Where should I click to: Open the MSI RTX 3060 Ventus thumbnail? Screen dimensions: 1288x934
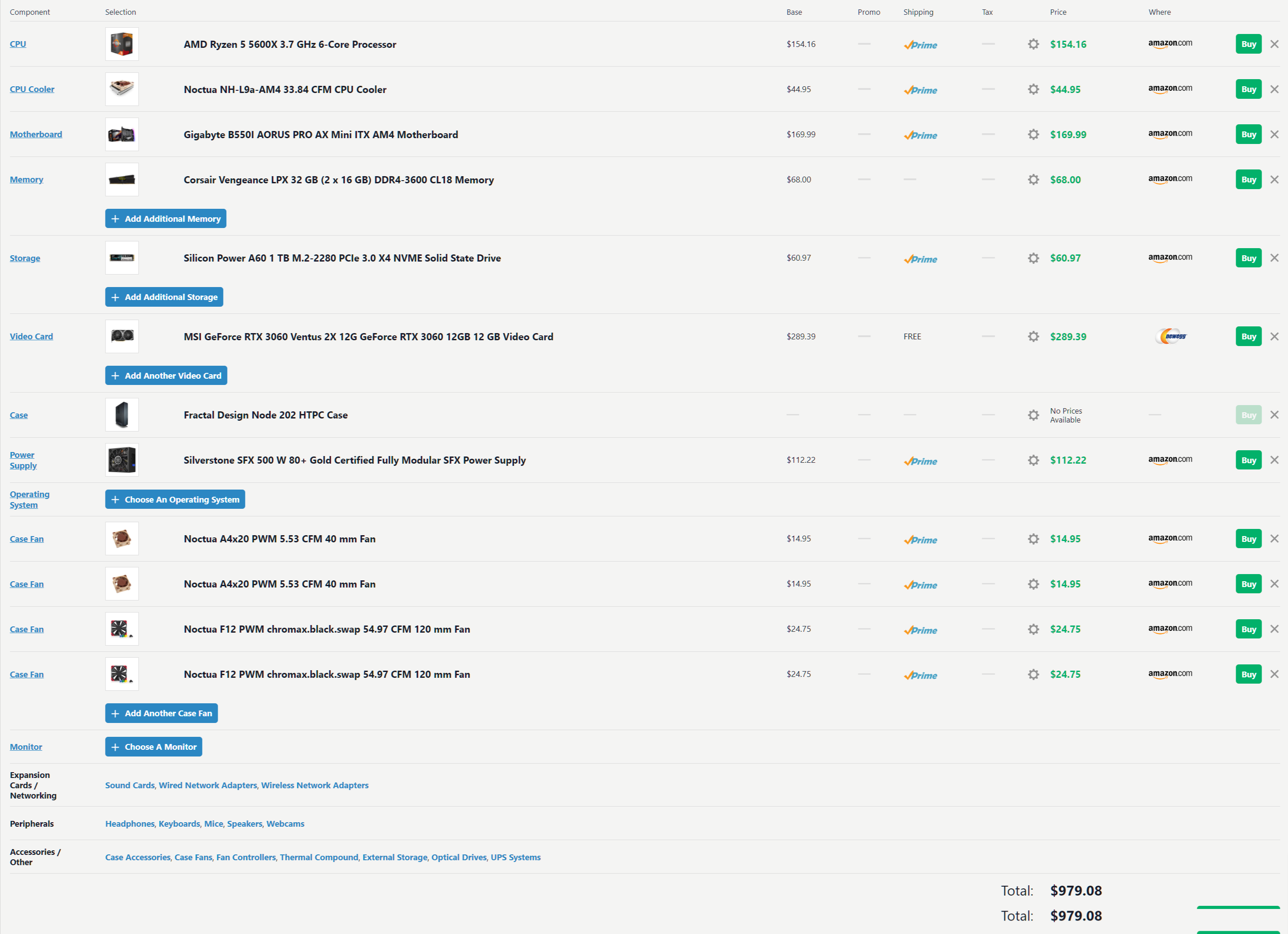coord(122,337)
